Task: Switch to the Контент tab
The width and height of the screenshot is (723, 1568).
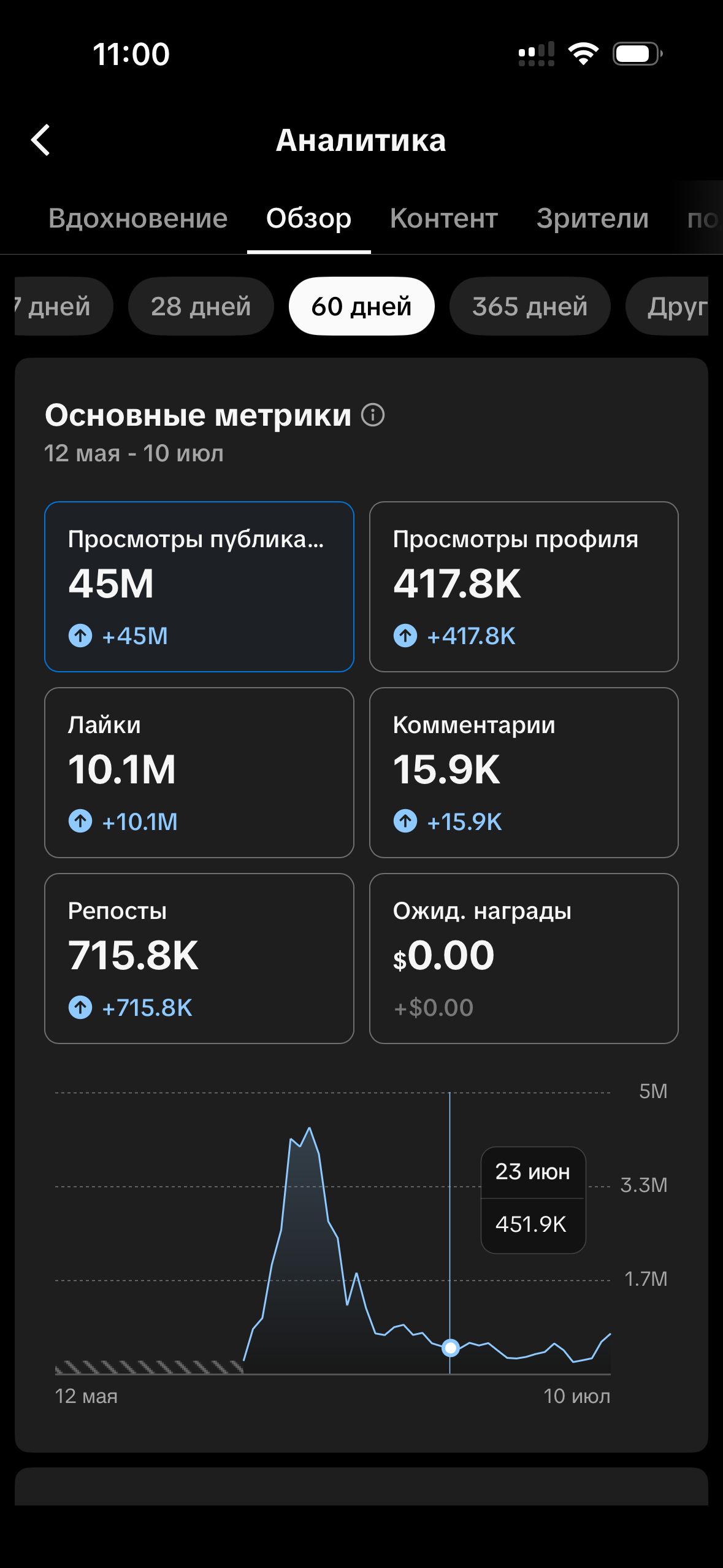Action: click(444, 218)
